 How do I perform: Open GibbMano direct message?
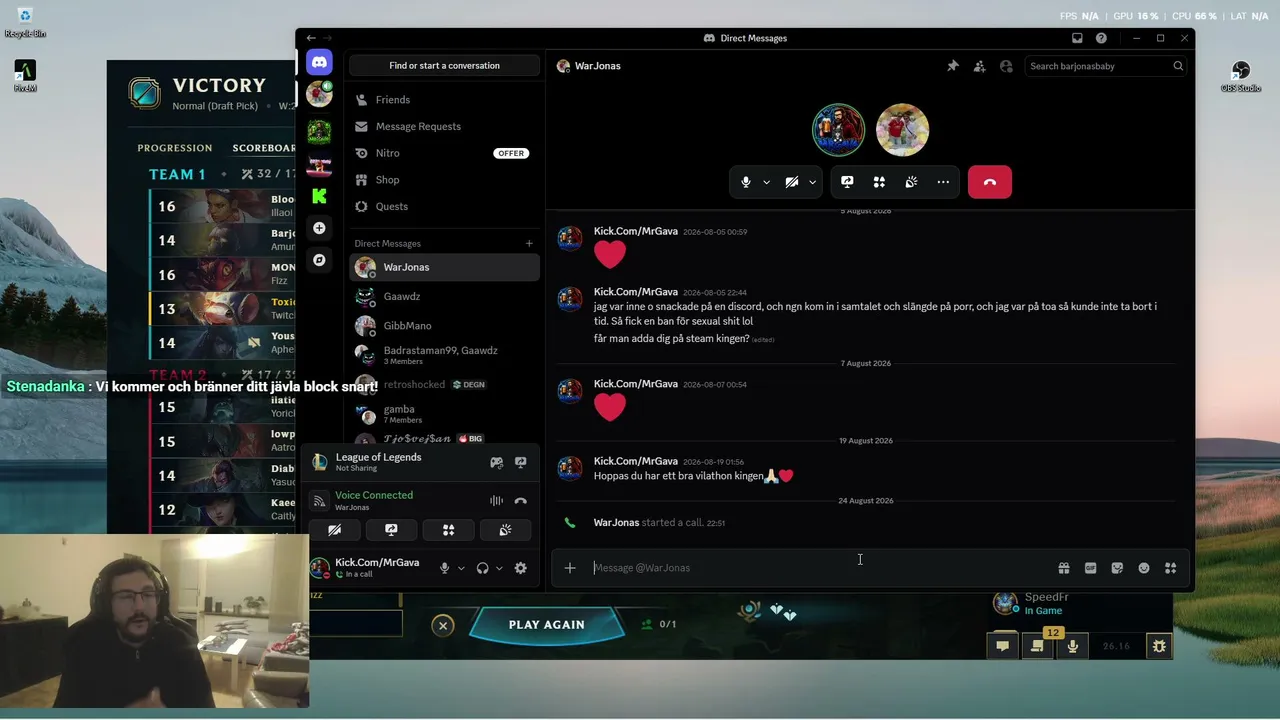point(444,326)
